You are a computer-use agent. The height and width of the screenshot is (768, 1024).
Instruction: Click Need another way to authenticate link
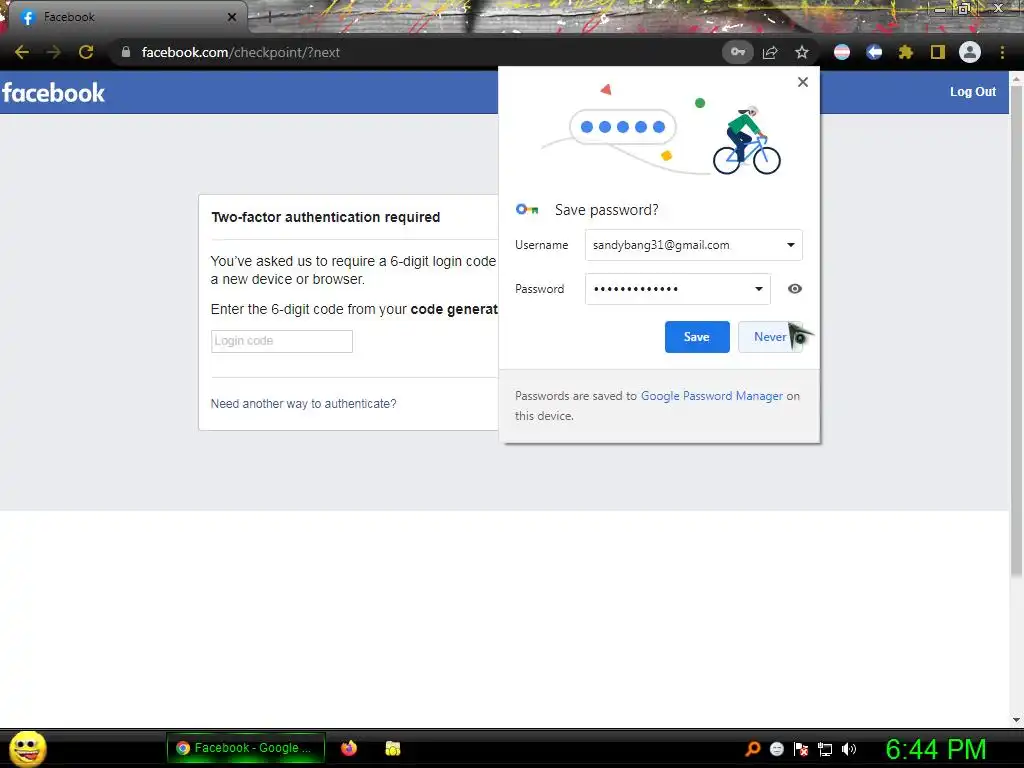click(303, 404)
